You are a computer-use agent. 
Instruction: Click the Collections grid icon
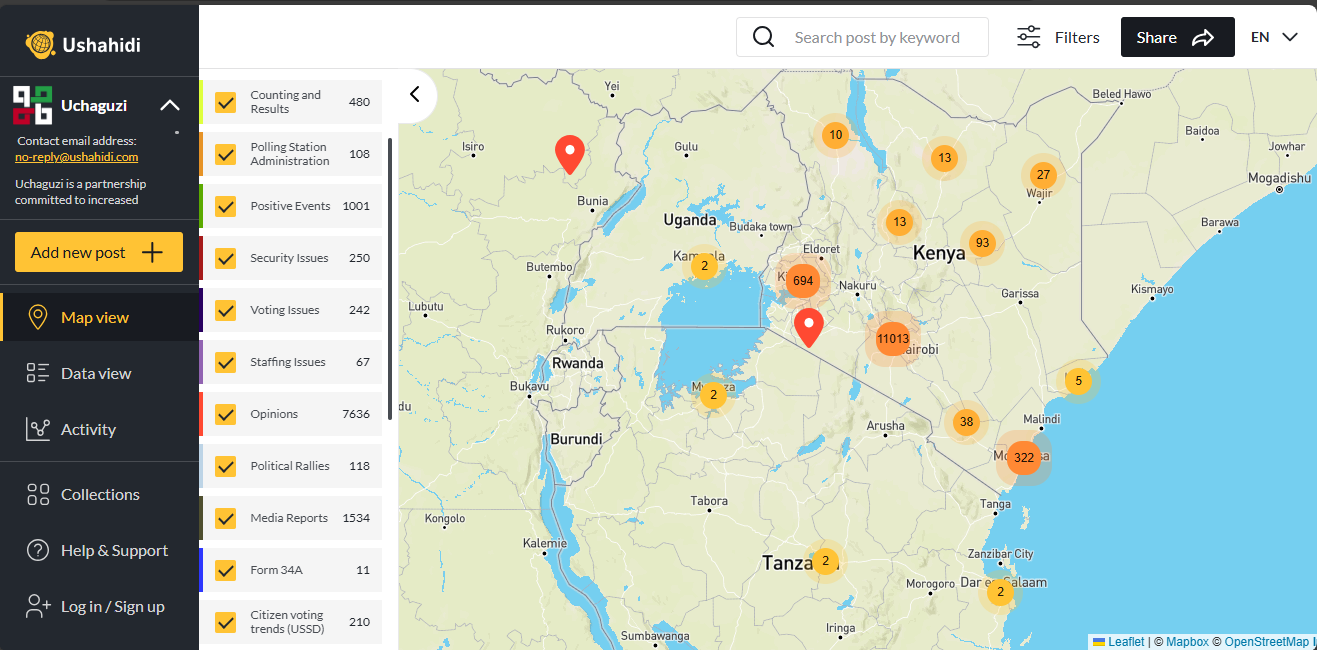[x=38, y=494]
